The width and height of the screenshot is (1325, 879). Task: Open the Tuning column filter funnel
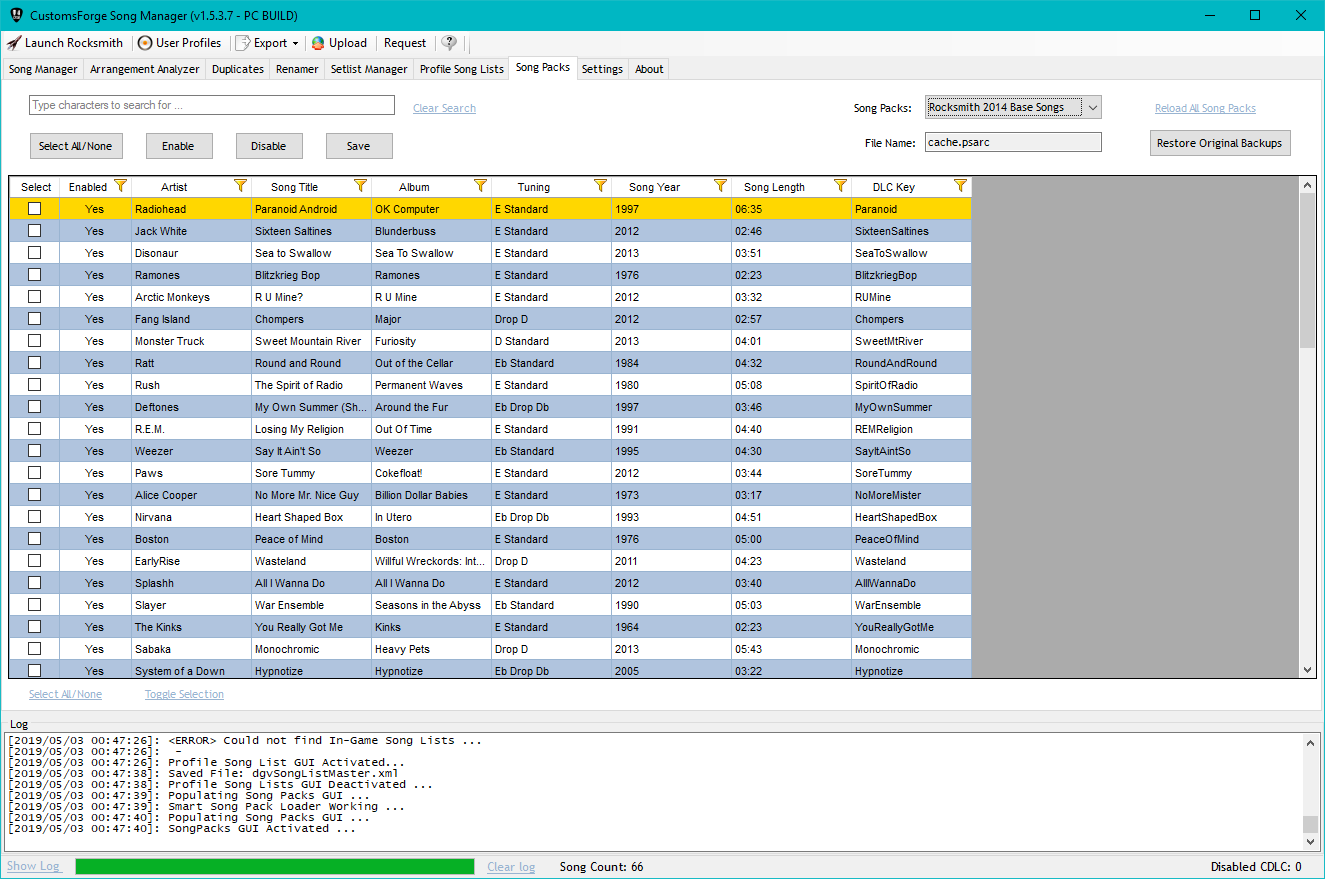(600, 186)
